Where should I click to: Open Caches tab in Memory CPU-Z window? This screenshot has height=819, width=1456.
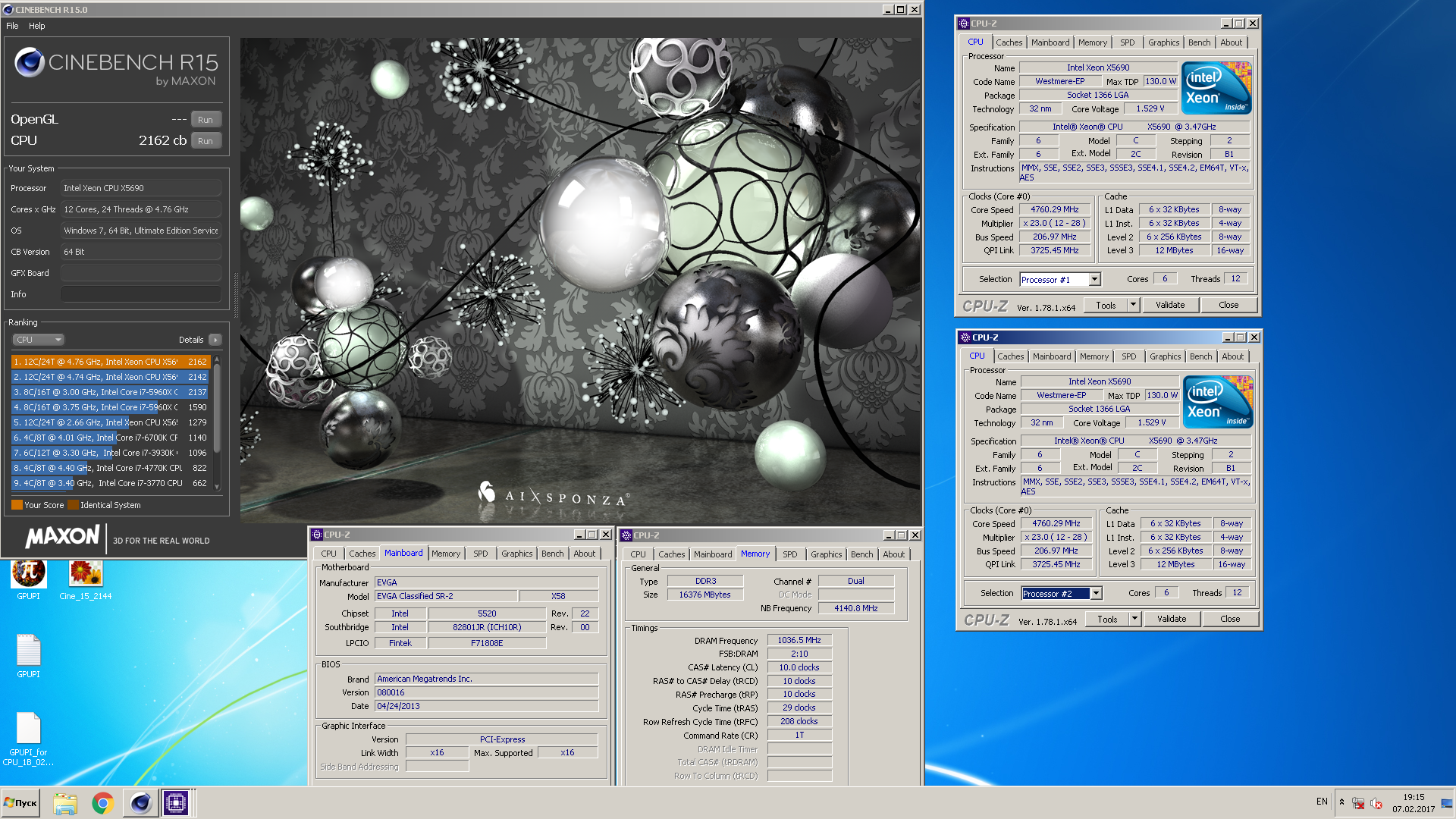[x=671, y=554]
